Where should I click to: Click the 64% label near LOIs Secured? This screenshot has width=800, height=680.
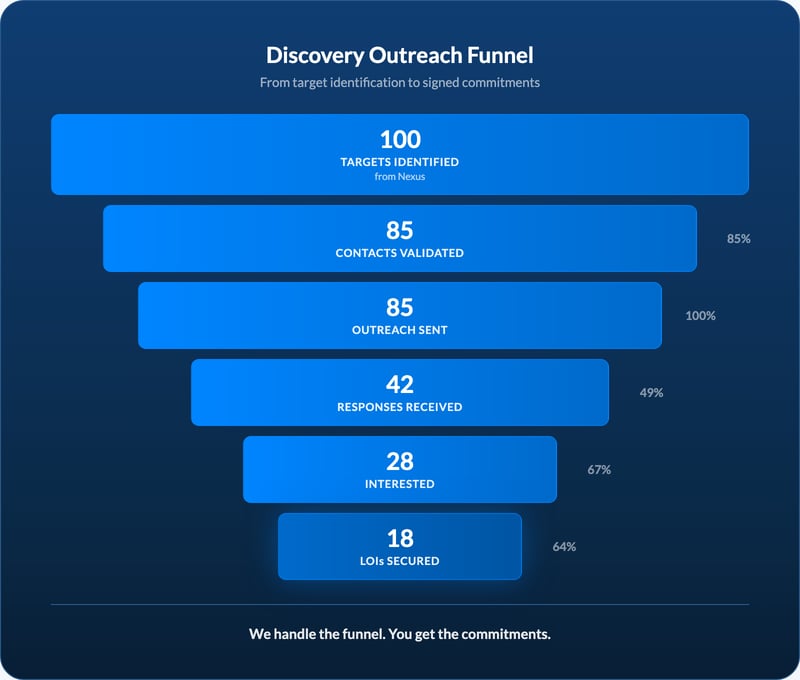[x=564, y=546]
